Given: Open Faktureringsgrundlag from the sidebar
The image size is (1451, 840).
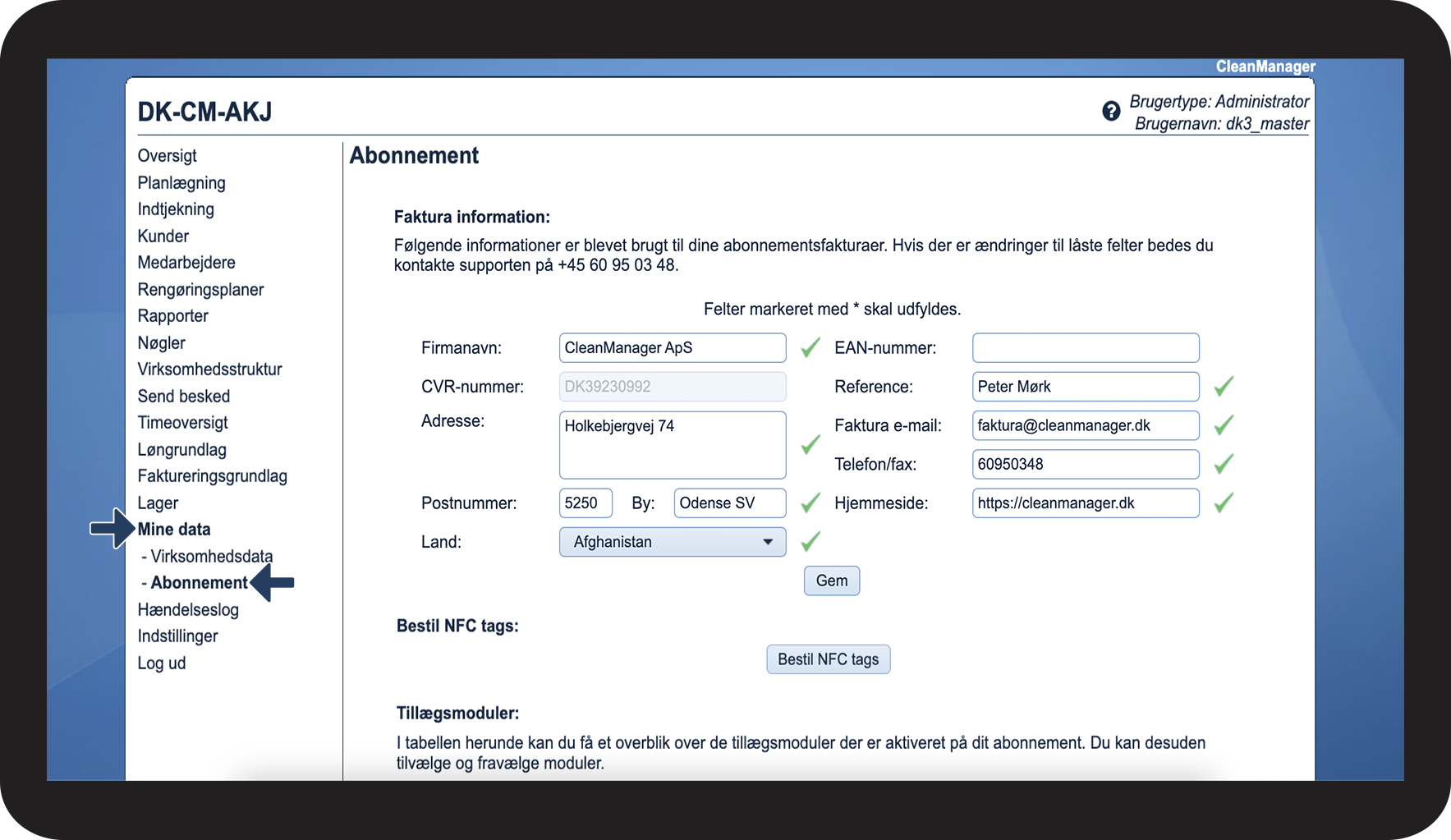Looking at the screenshot, I should [x=213, y=476].
